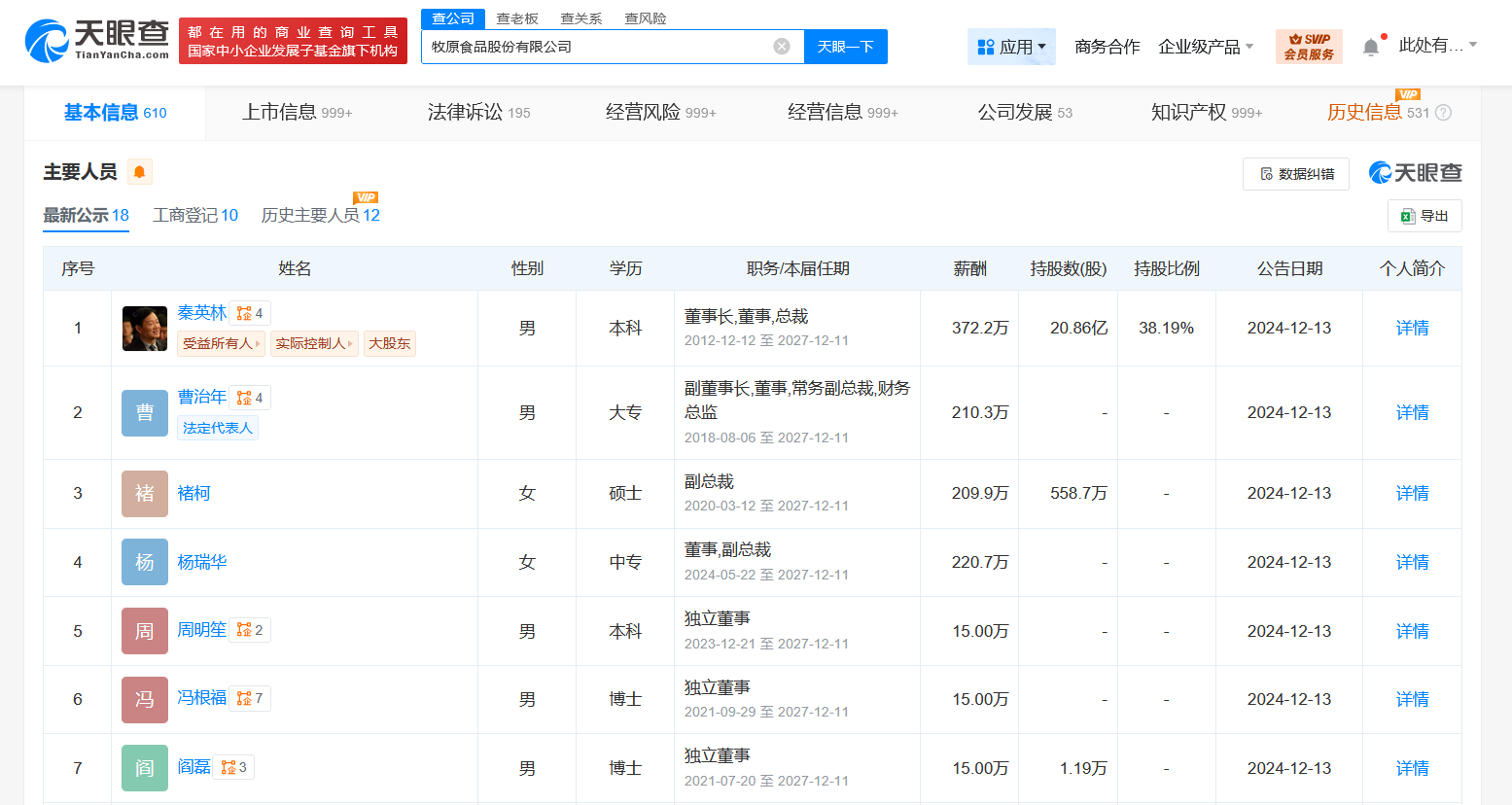Open 详情 link for 褚柯

tap(1412, 493)
